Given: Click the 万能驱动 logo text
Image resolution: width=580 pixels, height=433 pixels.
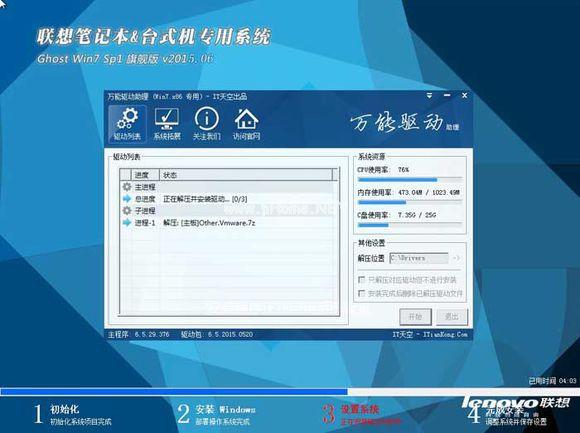Looking at the screenshot, I should (397, 123).
